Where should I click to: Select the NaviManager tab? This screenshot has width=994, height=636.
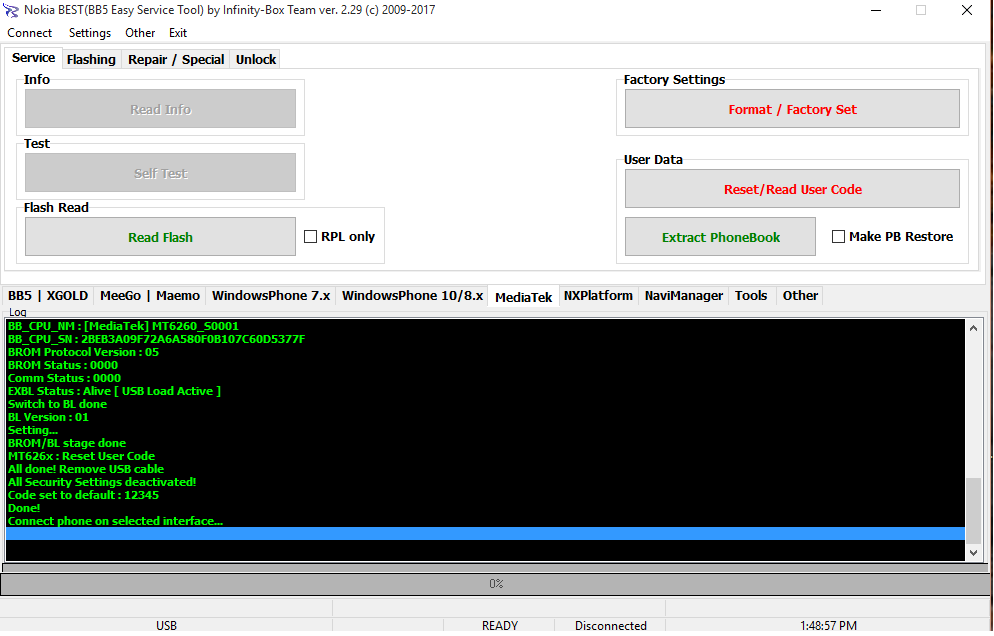pyautogui.click(x=683, y=295)
